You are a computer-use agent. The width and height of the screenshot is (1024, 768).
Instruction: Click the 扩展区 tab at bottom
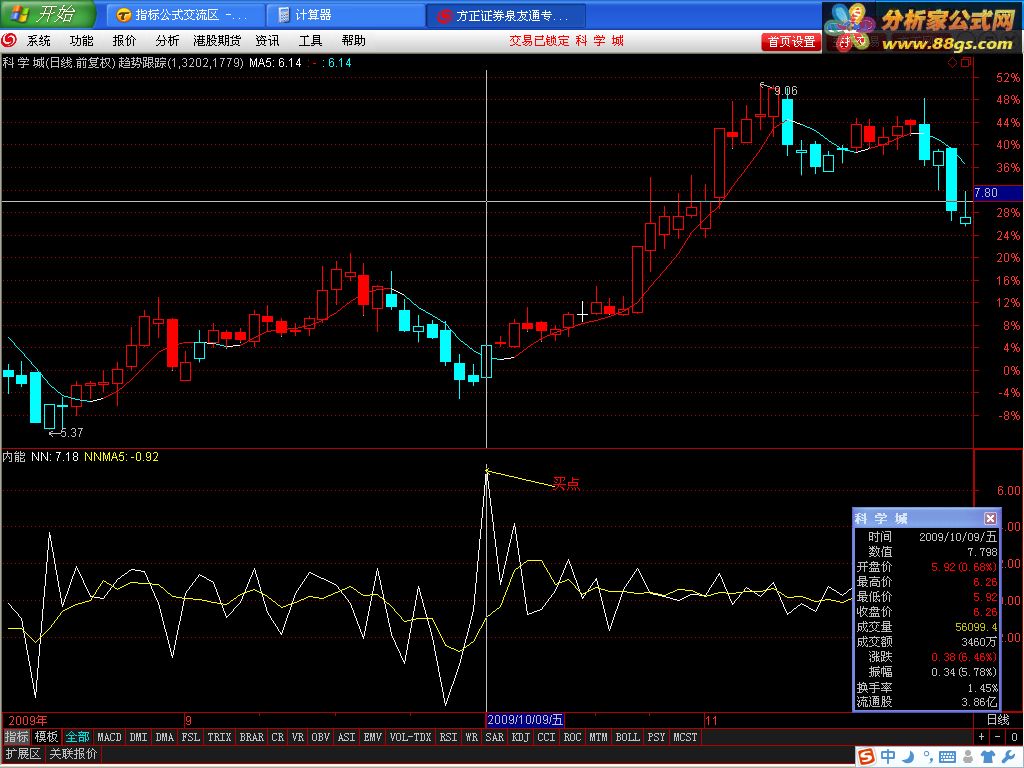tap(23, 754)
